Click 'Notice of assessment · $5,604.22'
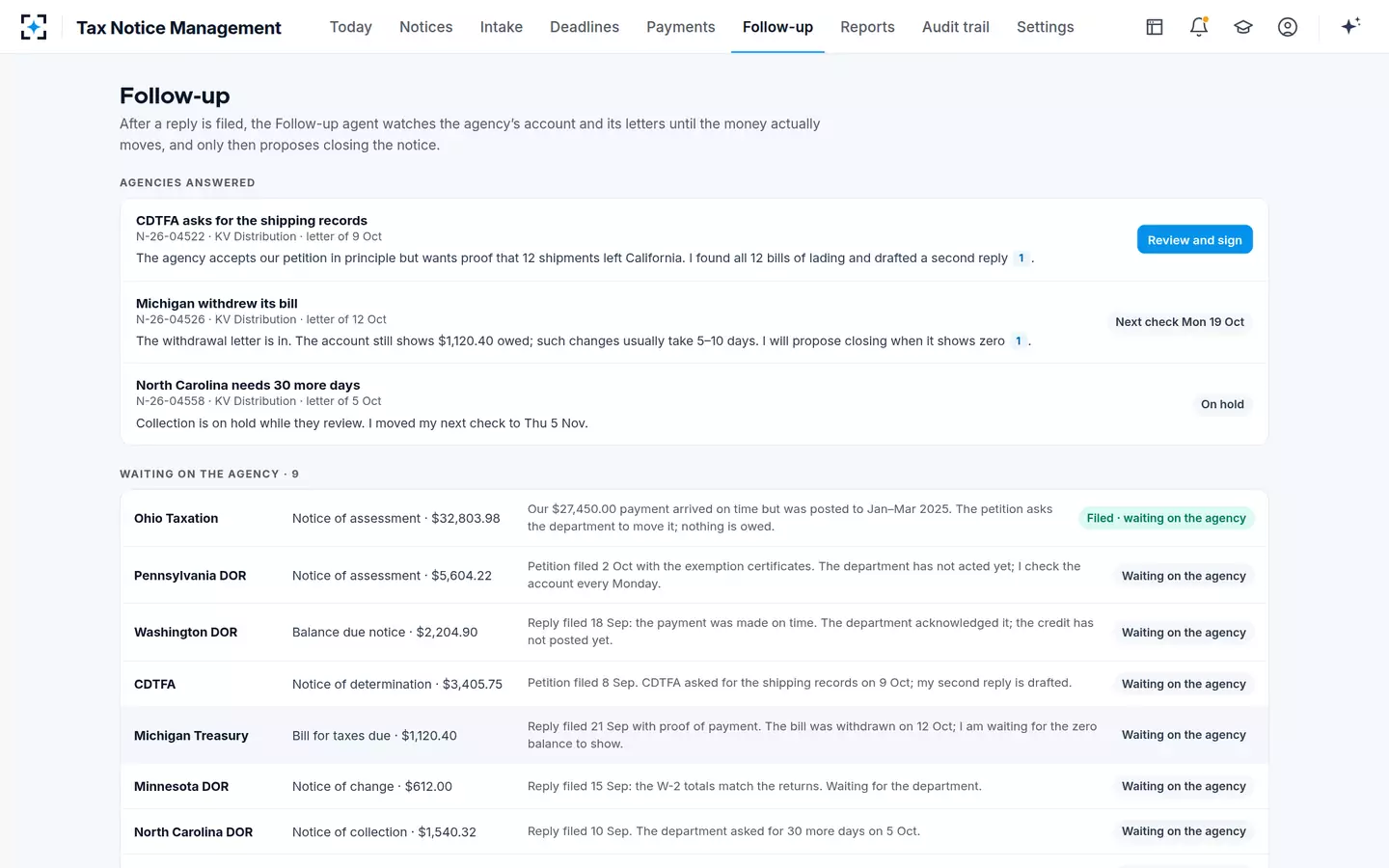 click(x=393, y=576)
